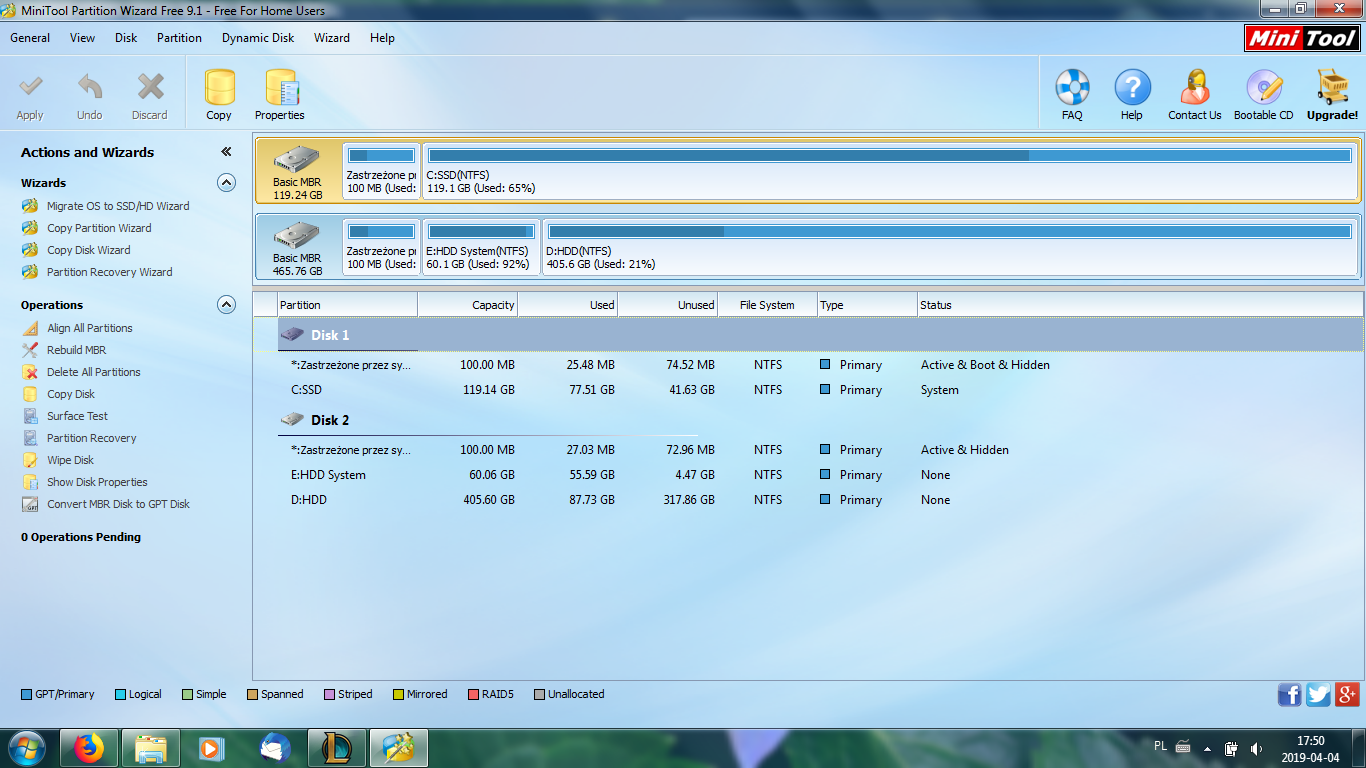Collapse the Actions and Wizards panel
Viewport: 1366px width, 768px height.
(x=226, y=152)
